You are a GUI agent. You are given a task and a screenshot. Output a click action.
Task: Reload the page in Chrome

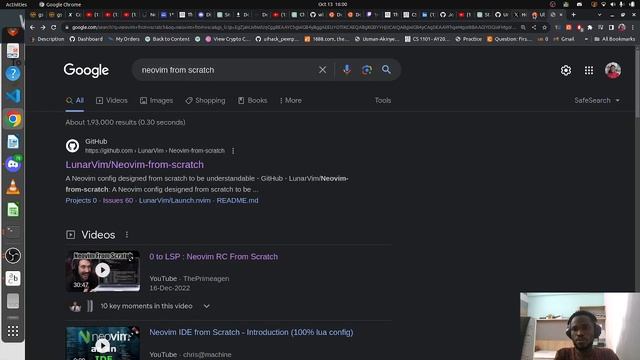(53, 27)
